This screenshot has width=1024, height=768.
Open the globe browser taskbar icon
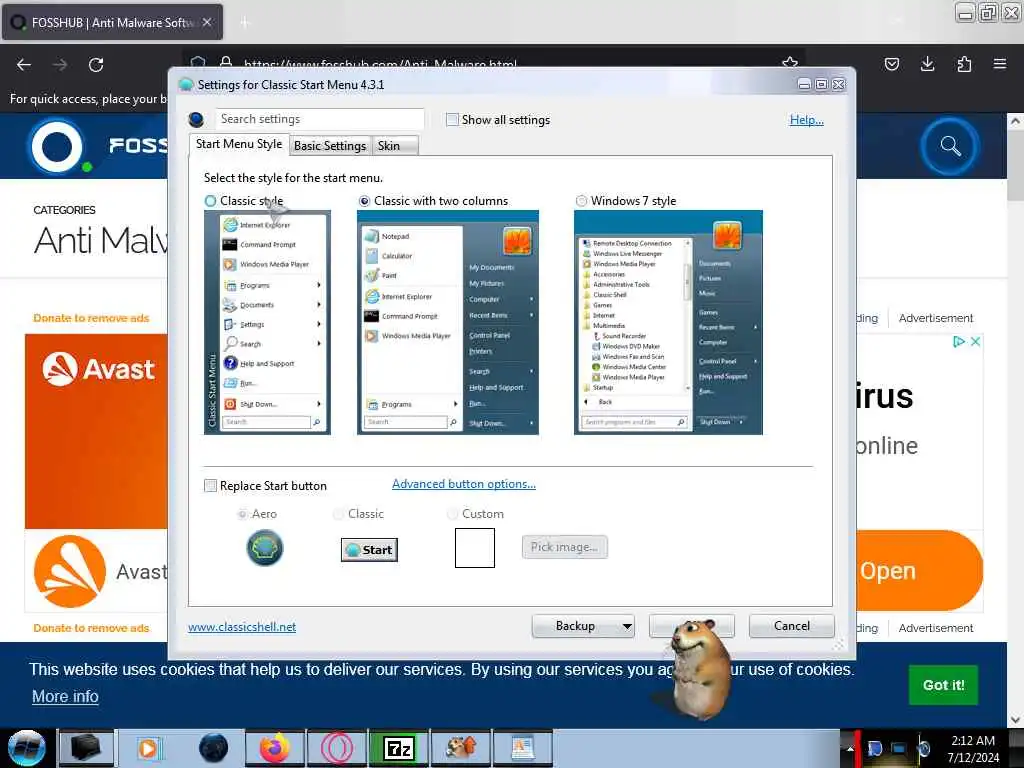[213, 748]
